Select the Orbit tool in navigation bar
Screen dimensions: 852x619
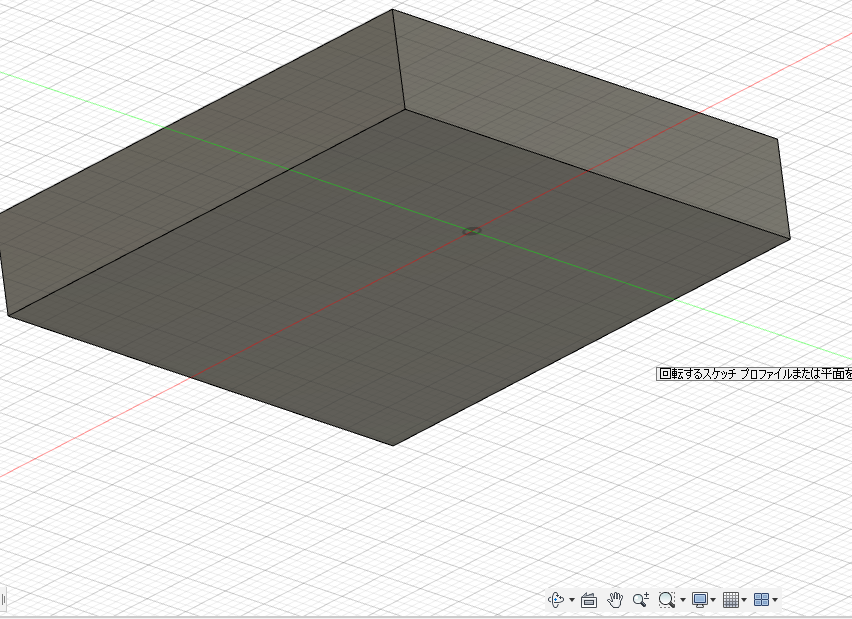click(556, 600)
